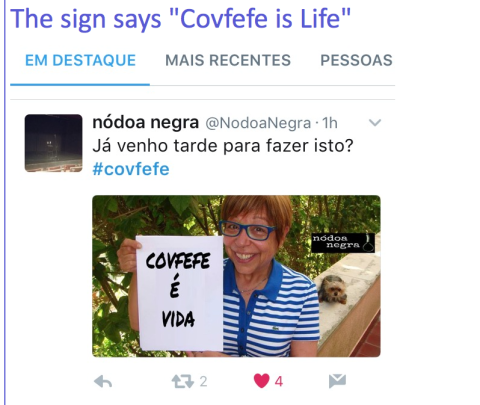Open the tweet options chevron menu
Viewport: 480px width, 405px height.
click(x=375, y=123)
